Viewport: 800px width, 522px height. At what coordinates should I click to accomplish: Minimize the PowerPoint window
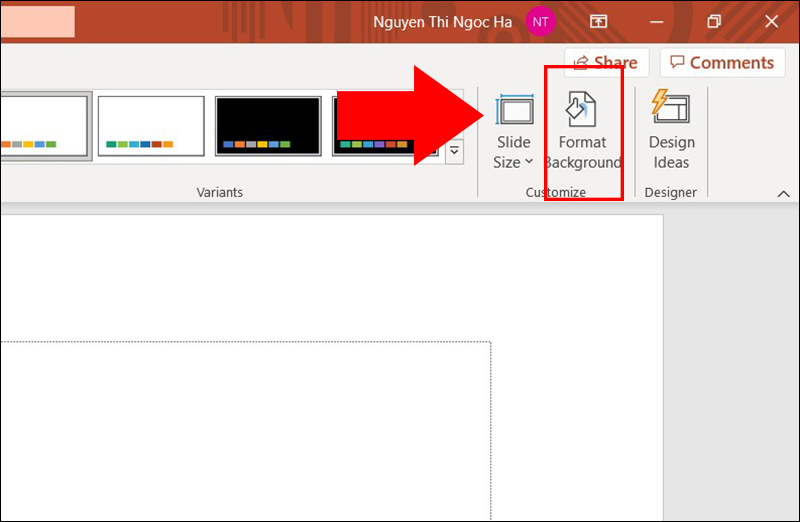(x=657, y=22)
